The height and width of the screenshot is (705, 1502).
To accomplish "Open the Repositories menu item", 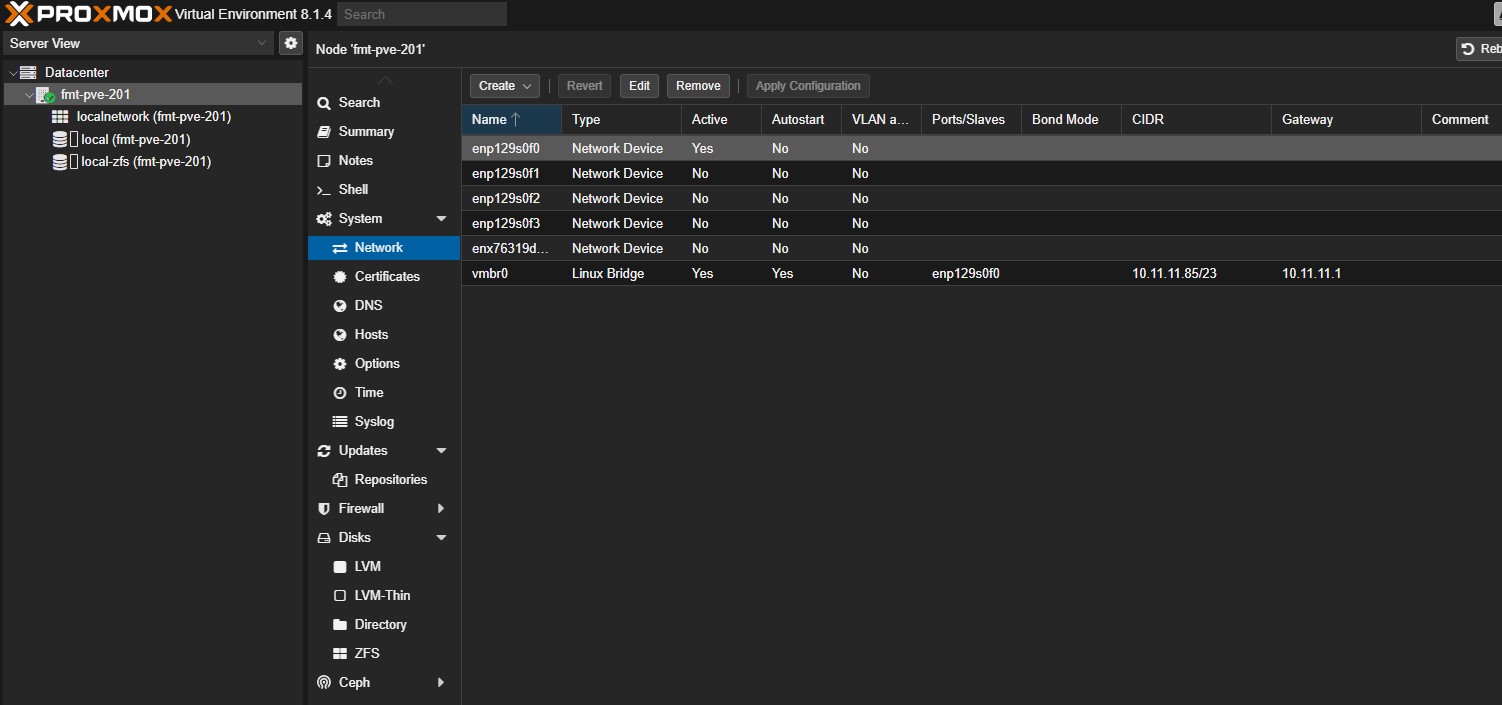I will pos(390,480).
